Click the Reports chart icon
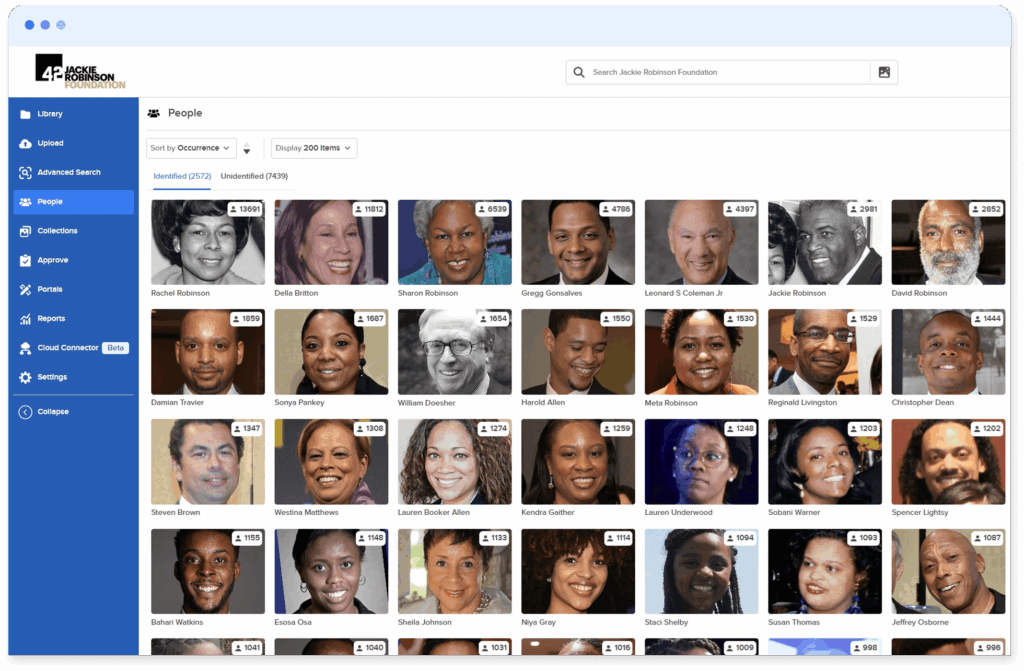Screen dimensions: 1024x671 coord(25,319)
